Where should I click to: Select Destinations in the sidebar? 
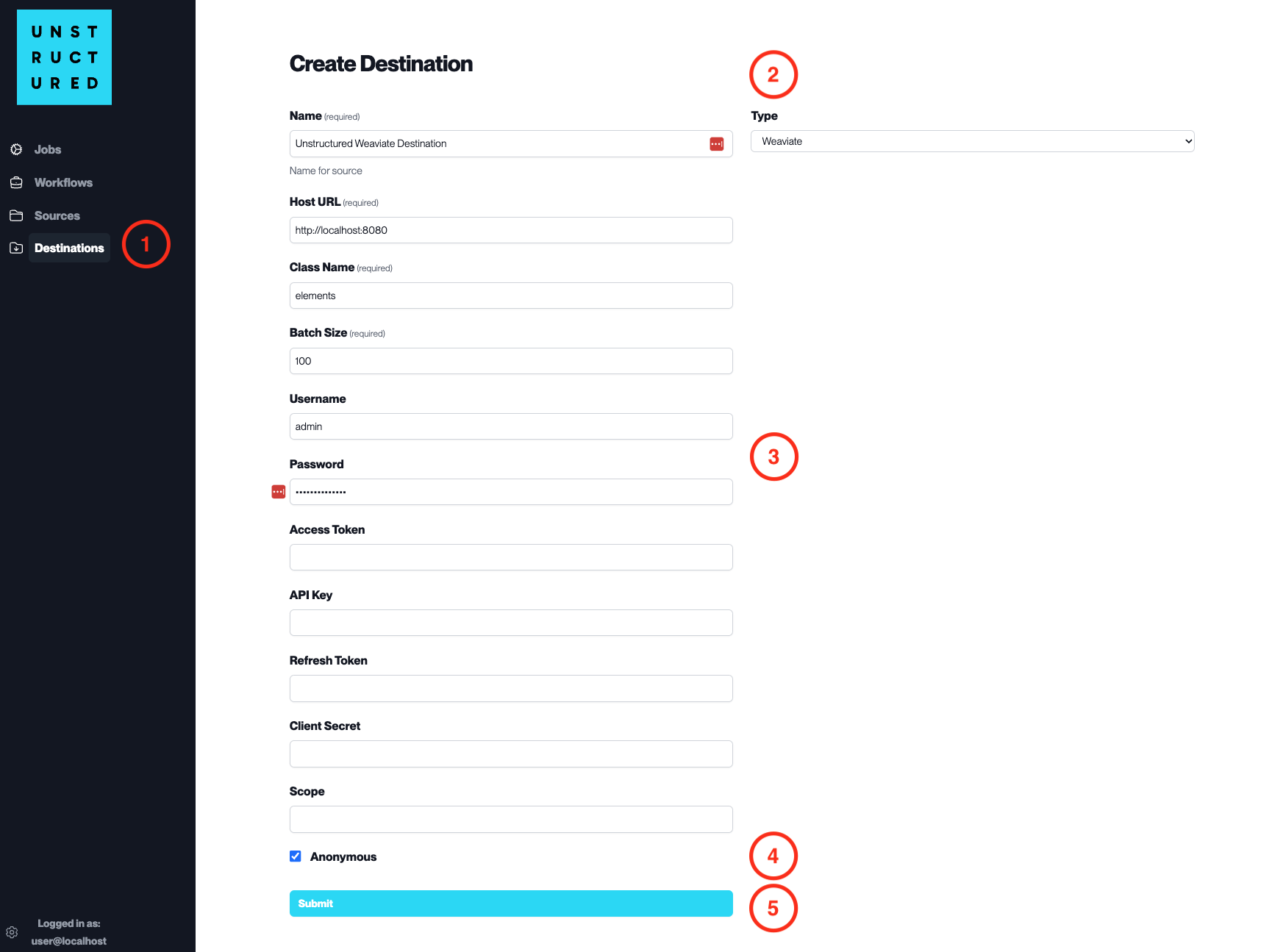pyautogui.click(x=69, y=248)
